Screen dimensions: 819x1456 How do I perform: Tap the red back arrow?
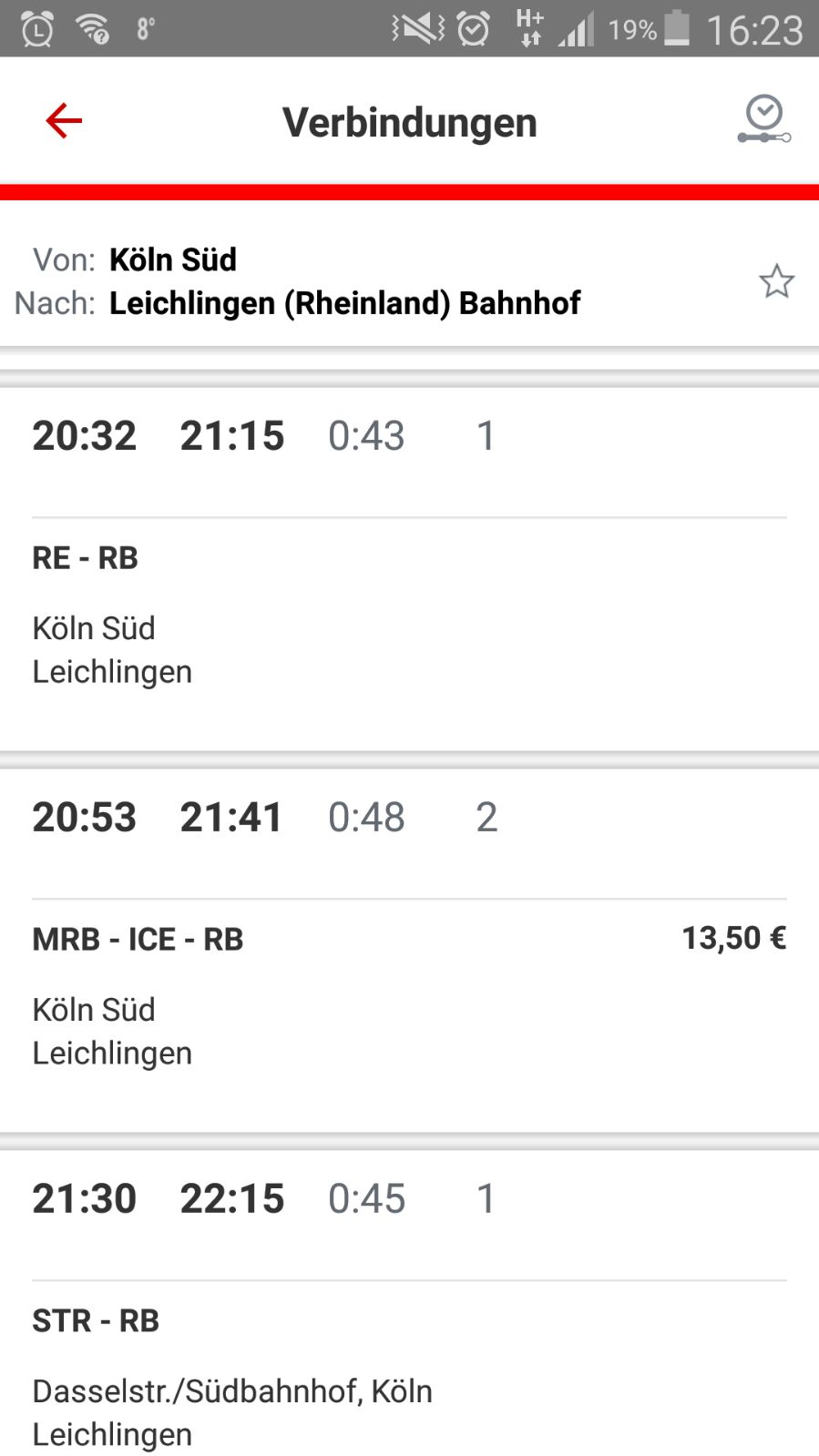click(x=64, y=121)
